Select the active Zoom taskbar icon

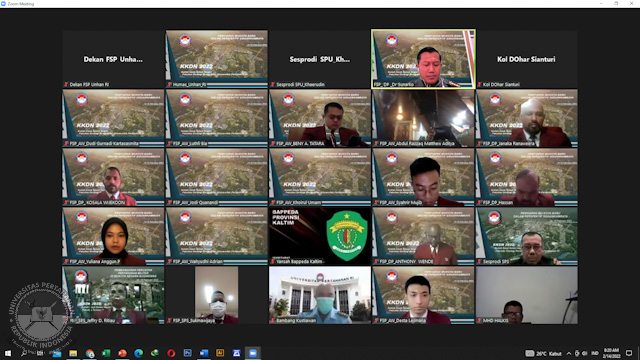click(x=253, y=353)
